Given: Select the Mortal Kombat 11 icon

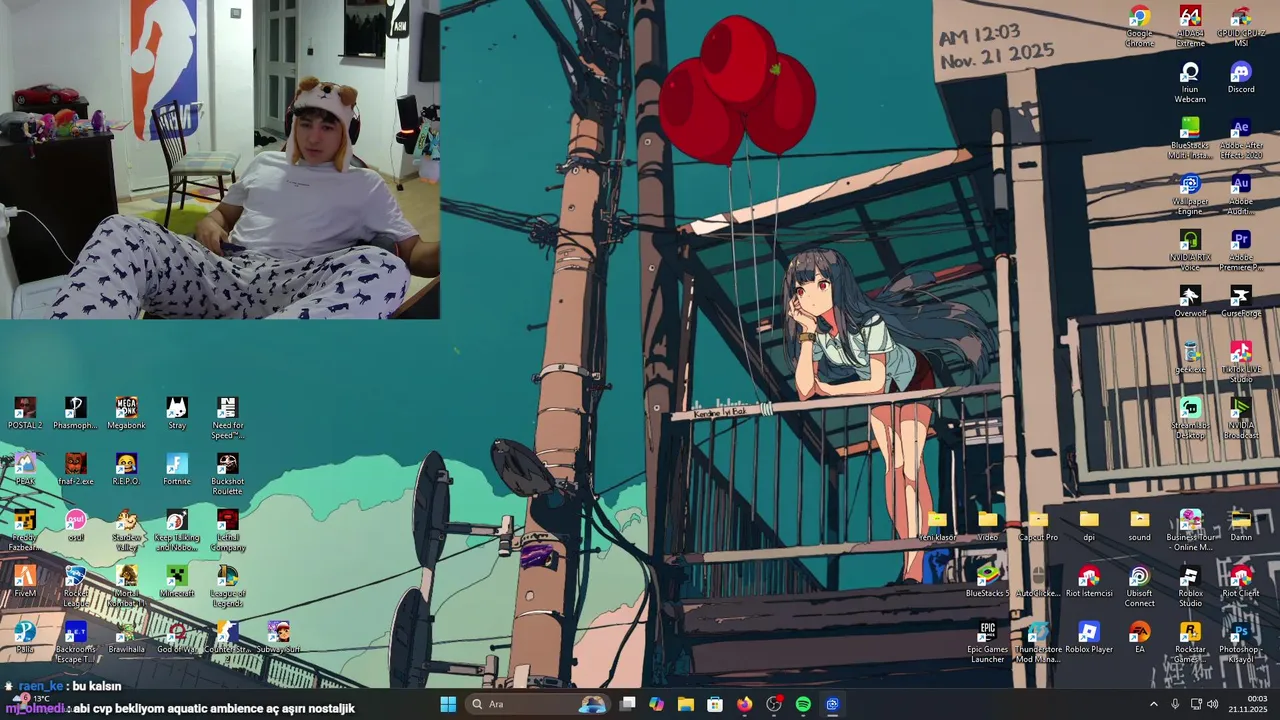Looking at the screenshot, I should (x=126, y=585).
